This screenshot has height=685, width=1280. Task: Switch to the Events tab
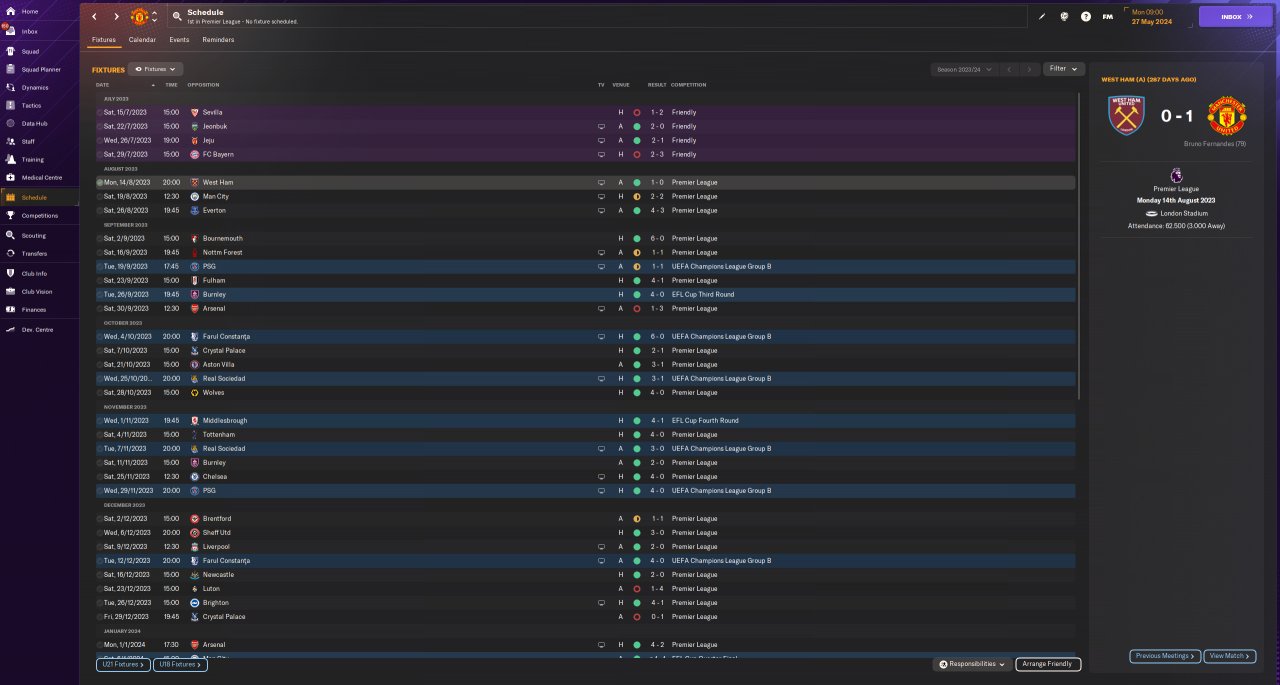[179, 40]
